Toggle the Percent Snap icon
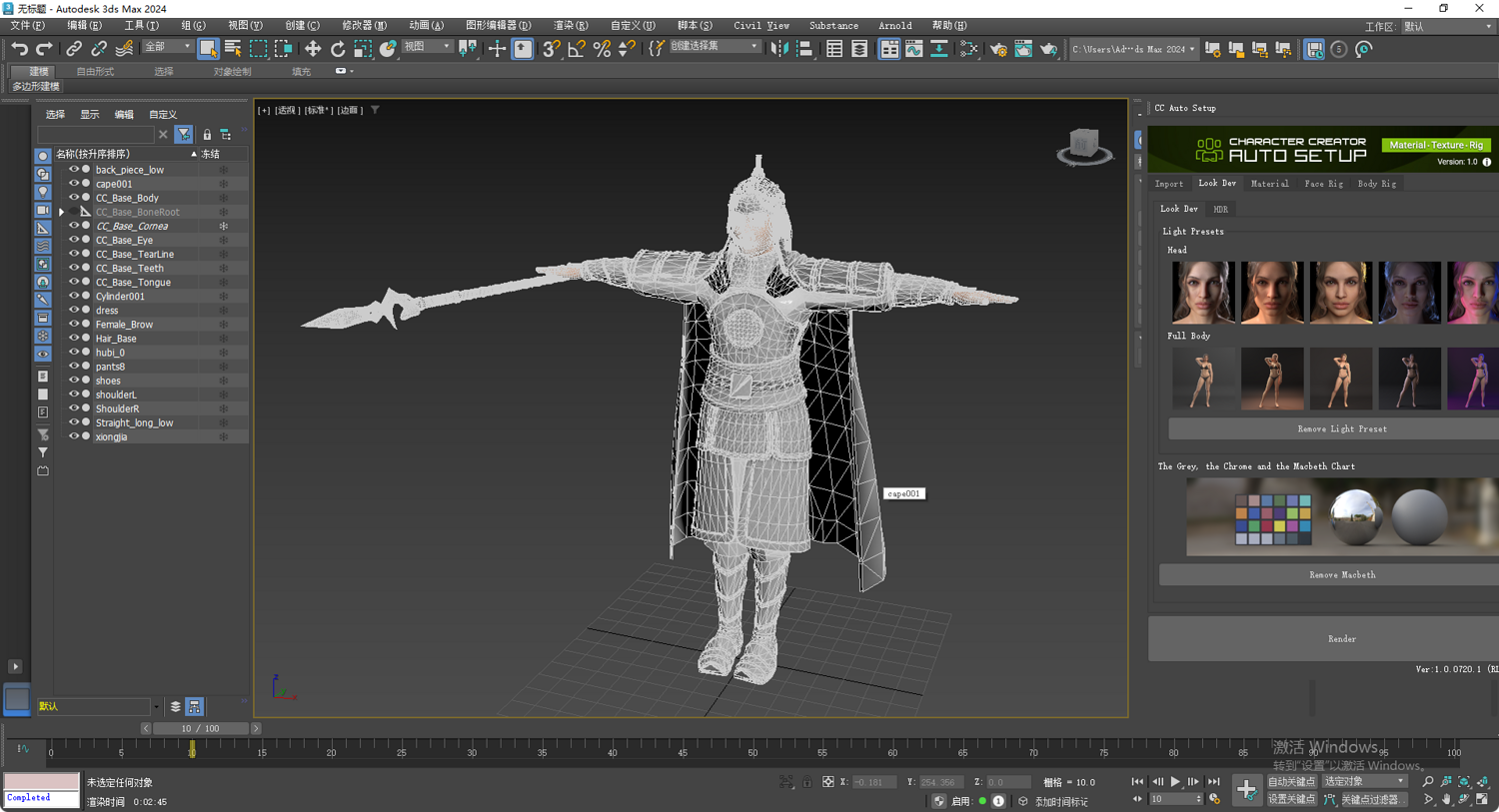The height and width of the screenshot is (812, 1499). (602, 49)
